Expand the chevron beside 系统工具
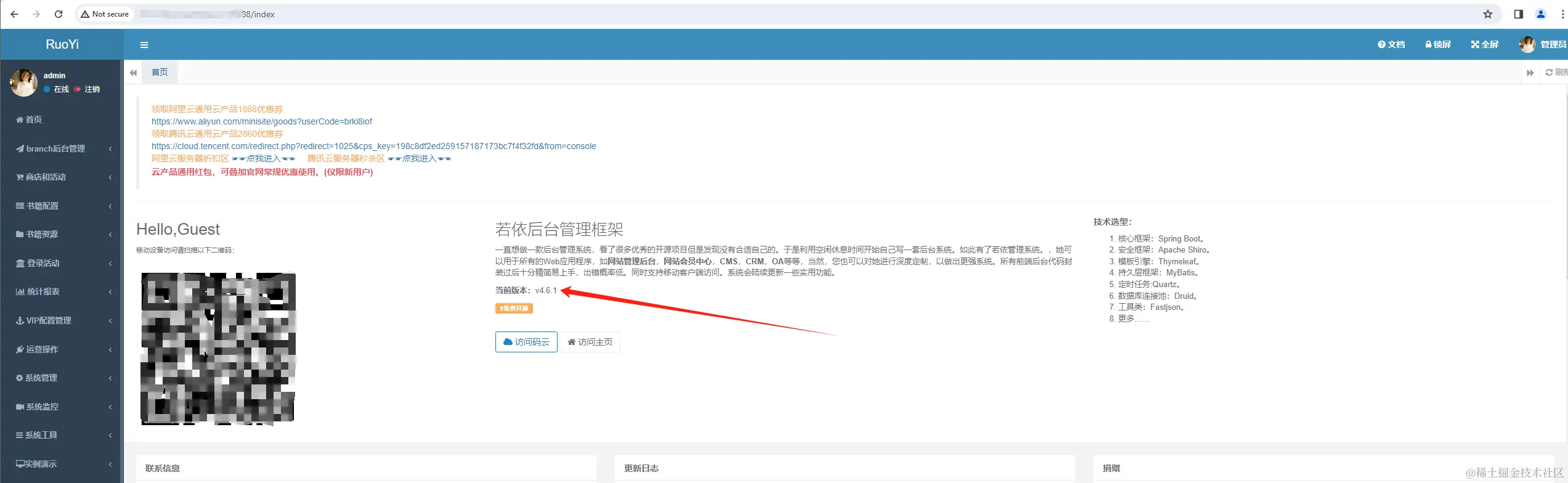The height and width of the screenshot is (483, 1568). (110, 436)
